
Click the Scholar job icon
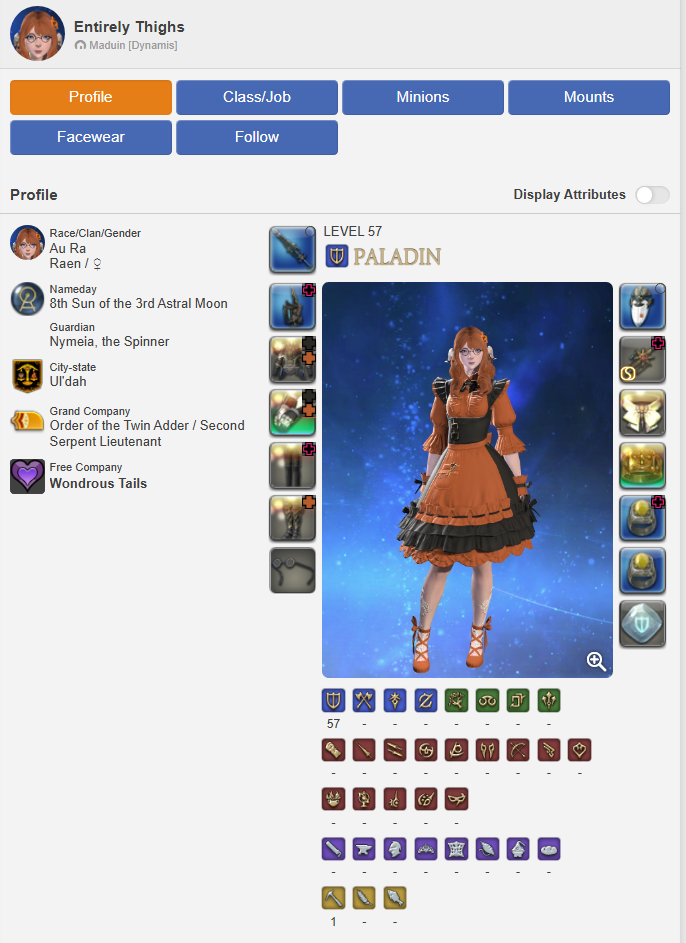point(487,701)
